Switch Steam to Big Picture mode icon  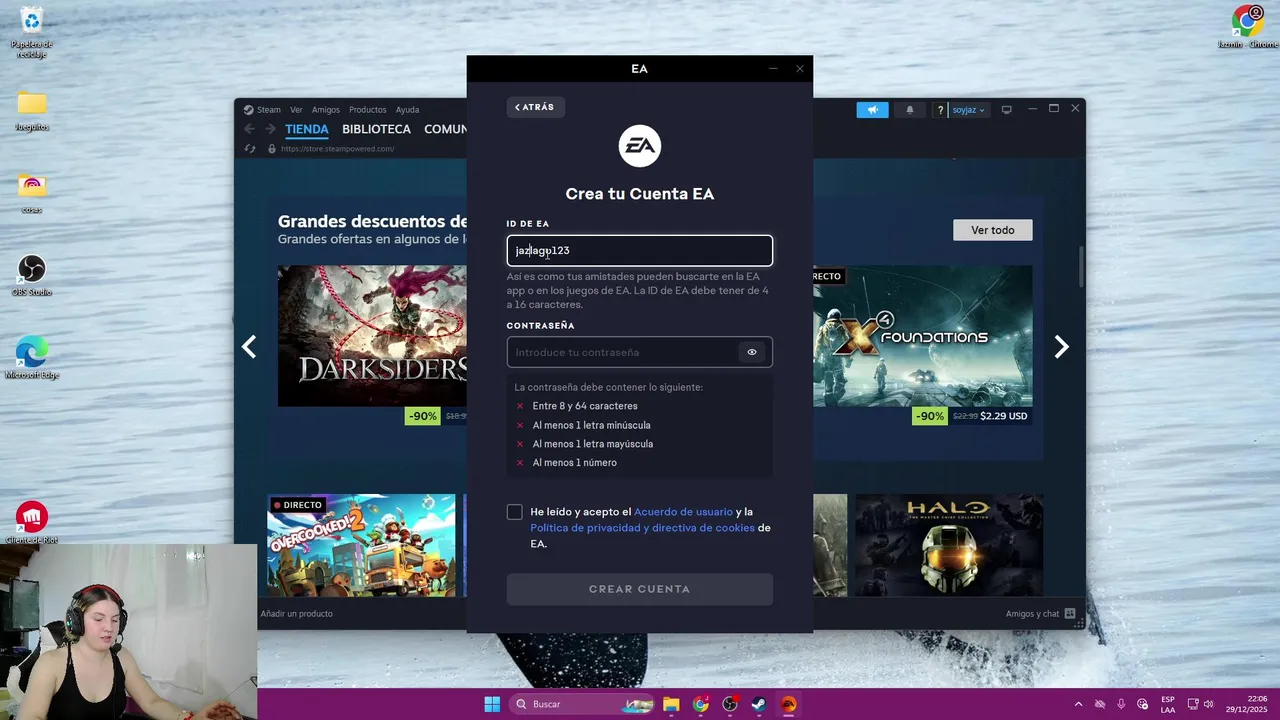pos(1007,110)
